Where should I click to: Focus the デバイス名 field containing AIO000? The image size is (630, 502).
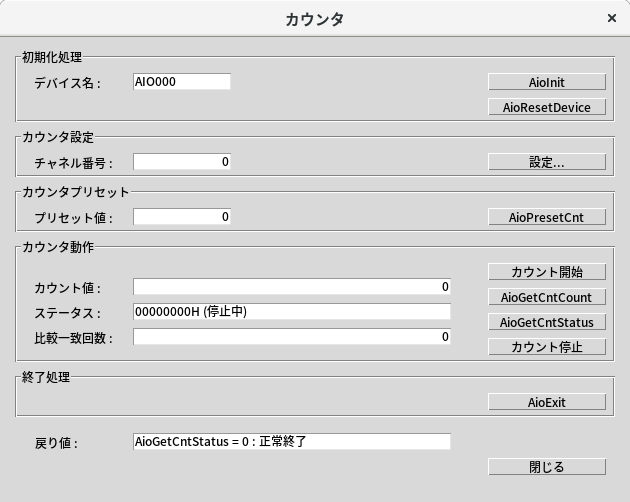[x=182, y=82]
